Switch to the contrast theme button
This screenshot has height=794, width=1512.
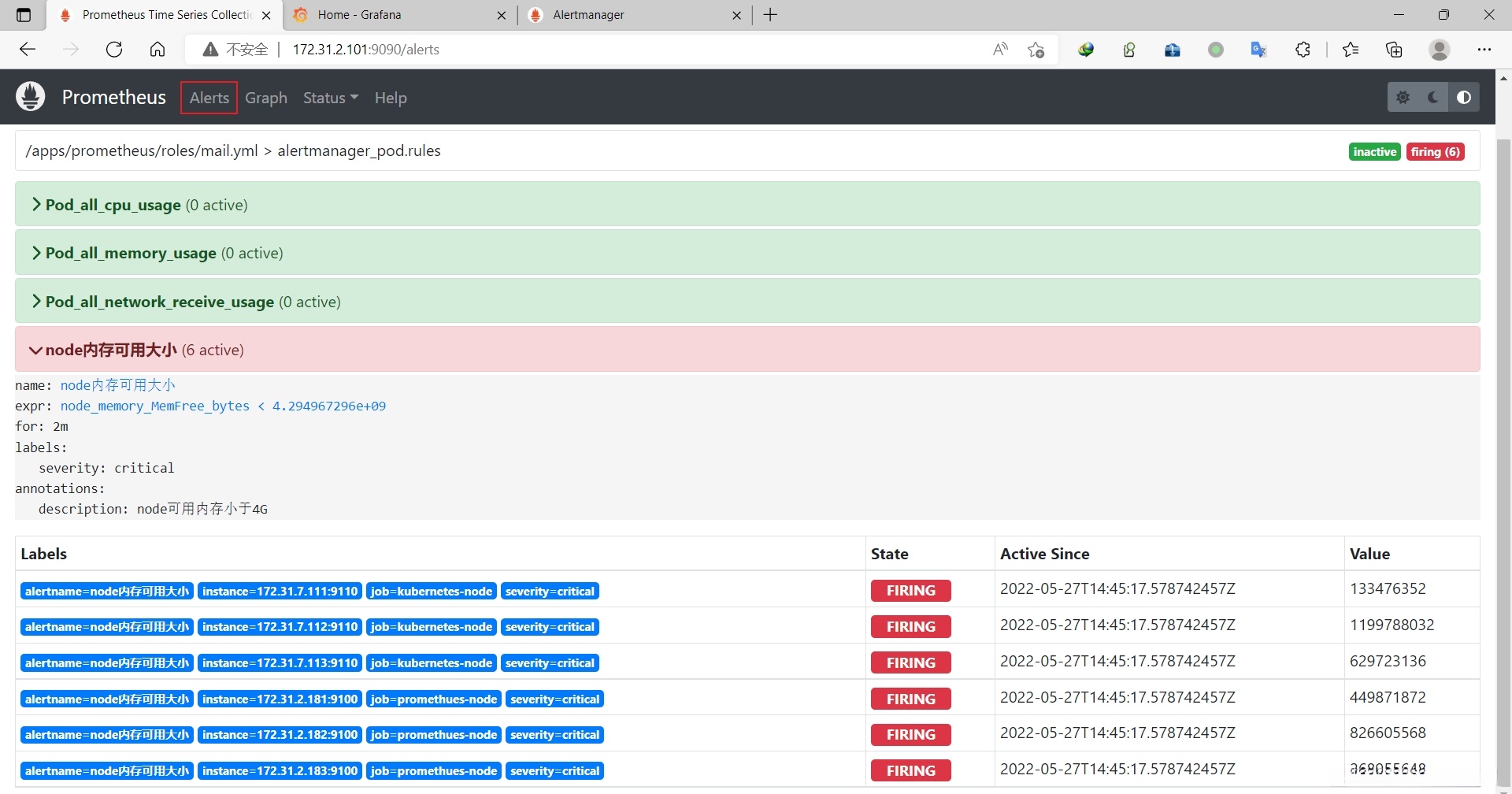coord(1464,97)
